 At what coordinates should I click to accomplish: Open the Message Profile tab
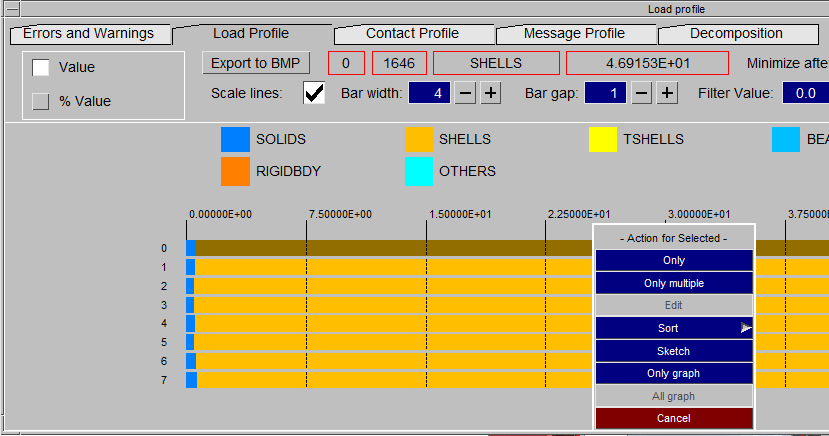(574, 33)
